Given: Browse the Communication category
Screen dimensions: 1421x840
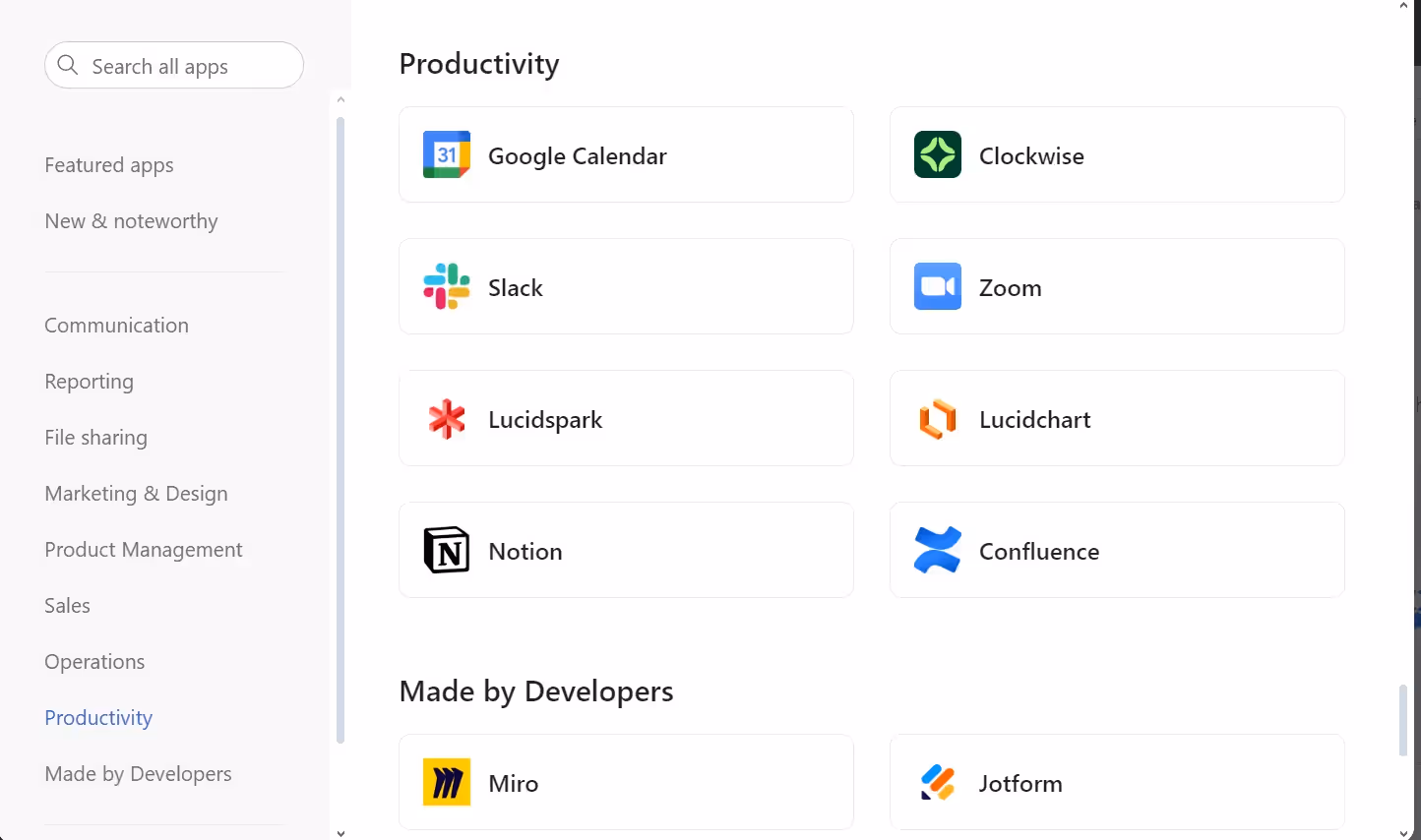Looking at the screenshot, I should (x=116, y=325).
